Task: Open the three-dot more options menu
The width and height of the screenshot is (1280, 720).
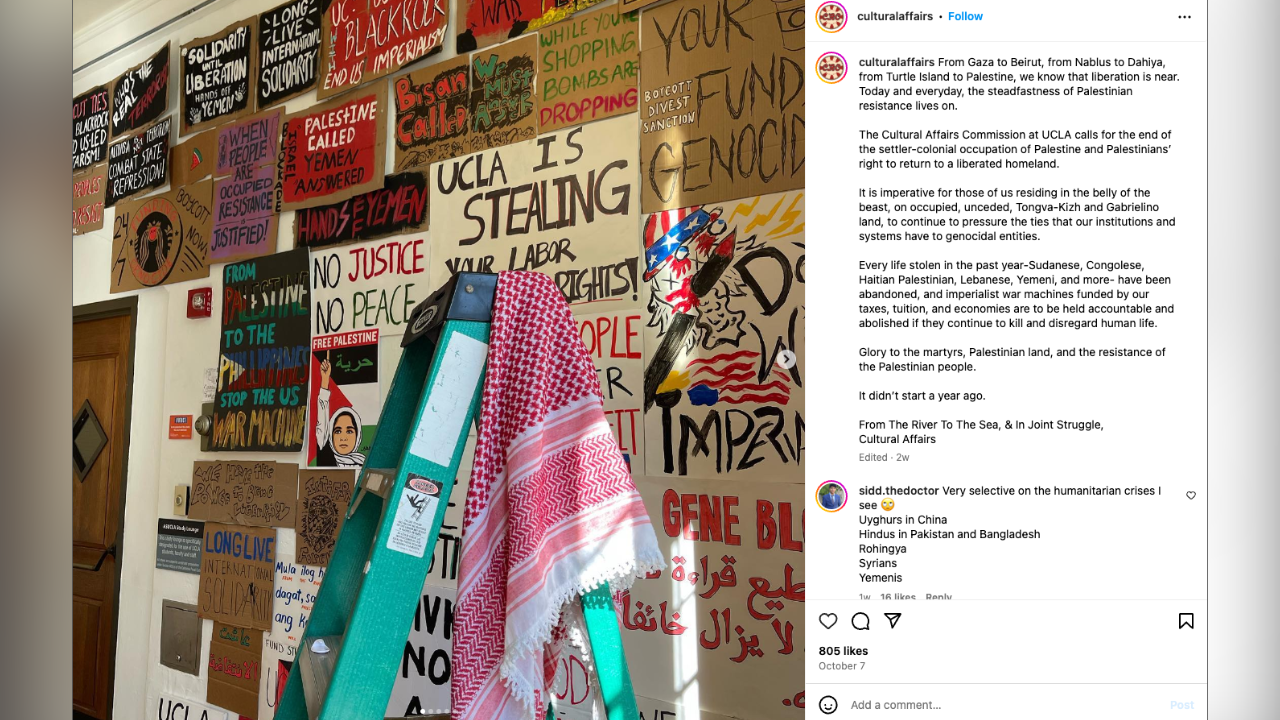Action: (1185, 17)
